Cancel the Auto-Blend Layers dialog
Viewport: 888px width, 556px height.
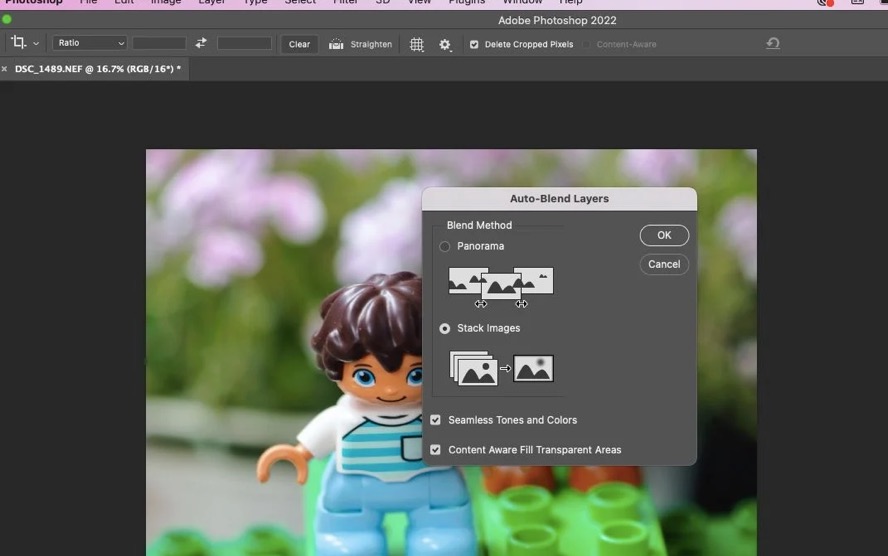click(664, 264)
